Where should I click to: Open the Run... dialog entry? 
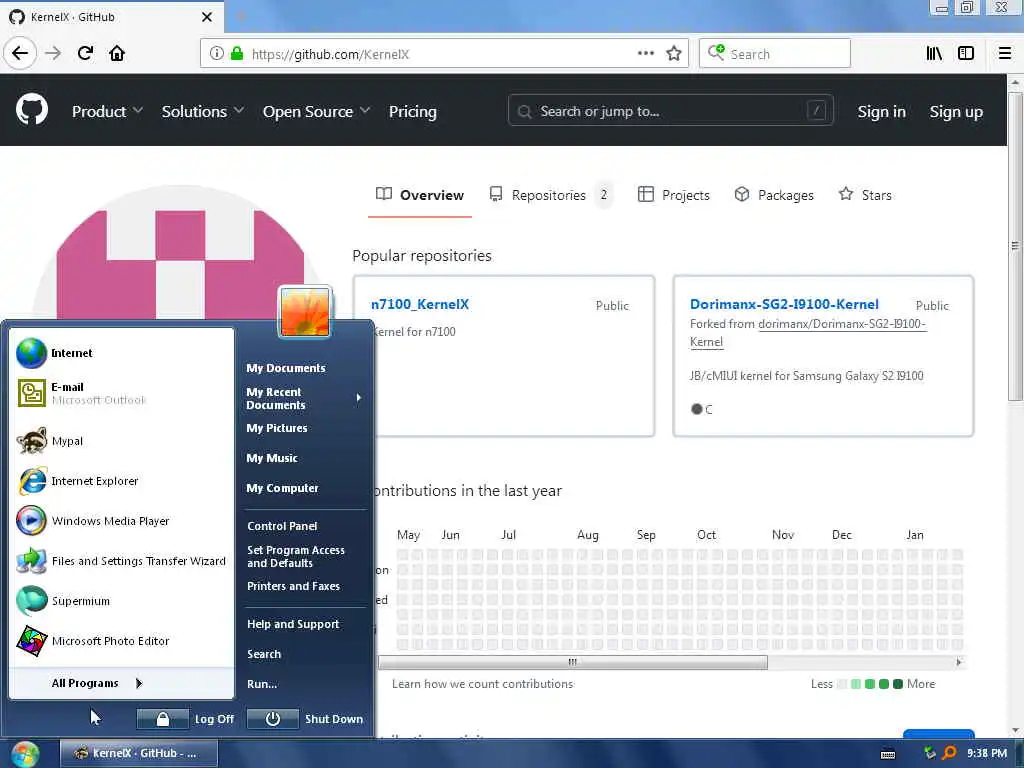(262, 684)
